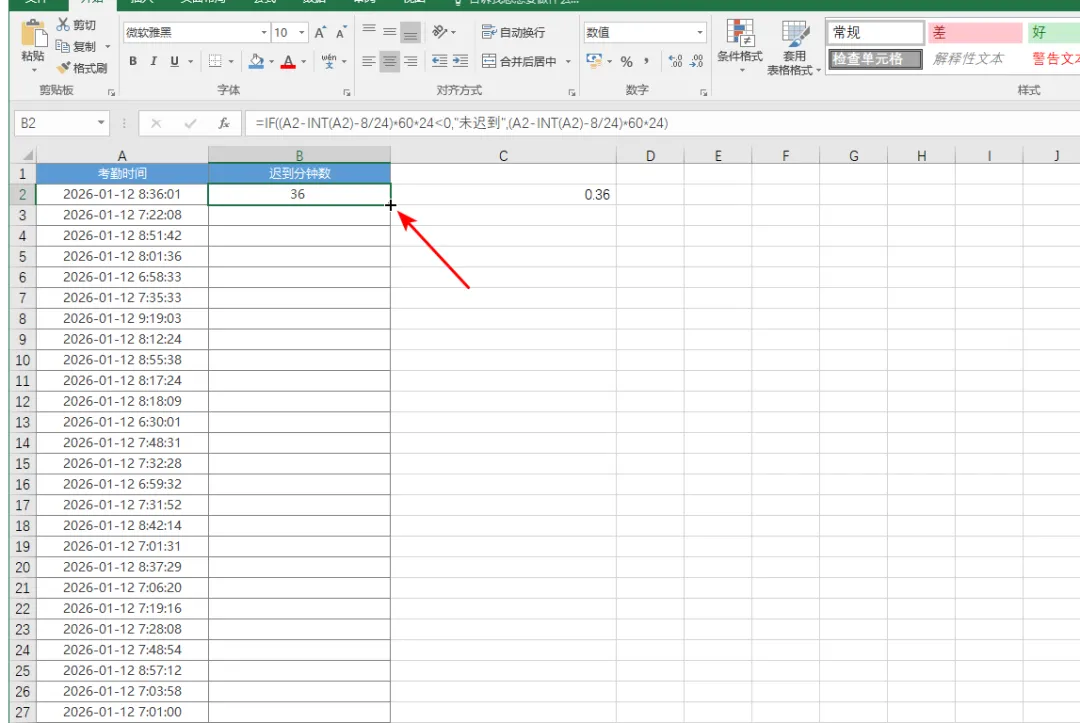Click header cell 迟到分钟数
Image resolution: width=1080 pixels, height=723 pixels.
tap(300, 174)
